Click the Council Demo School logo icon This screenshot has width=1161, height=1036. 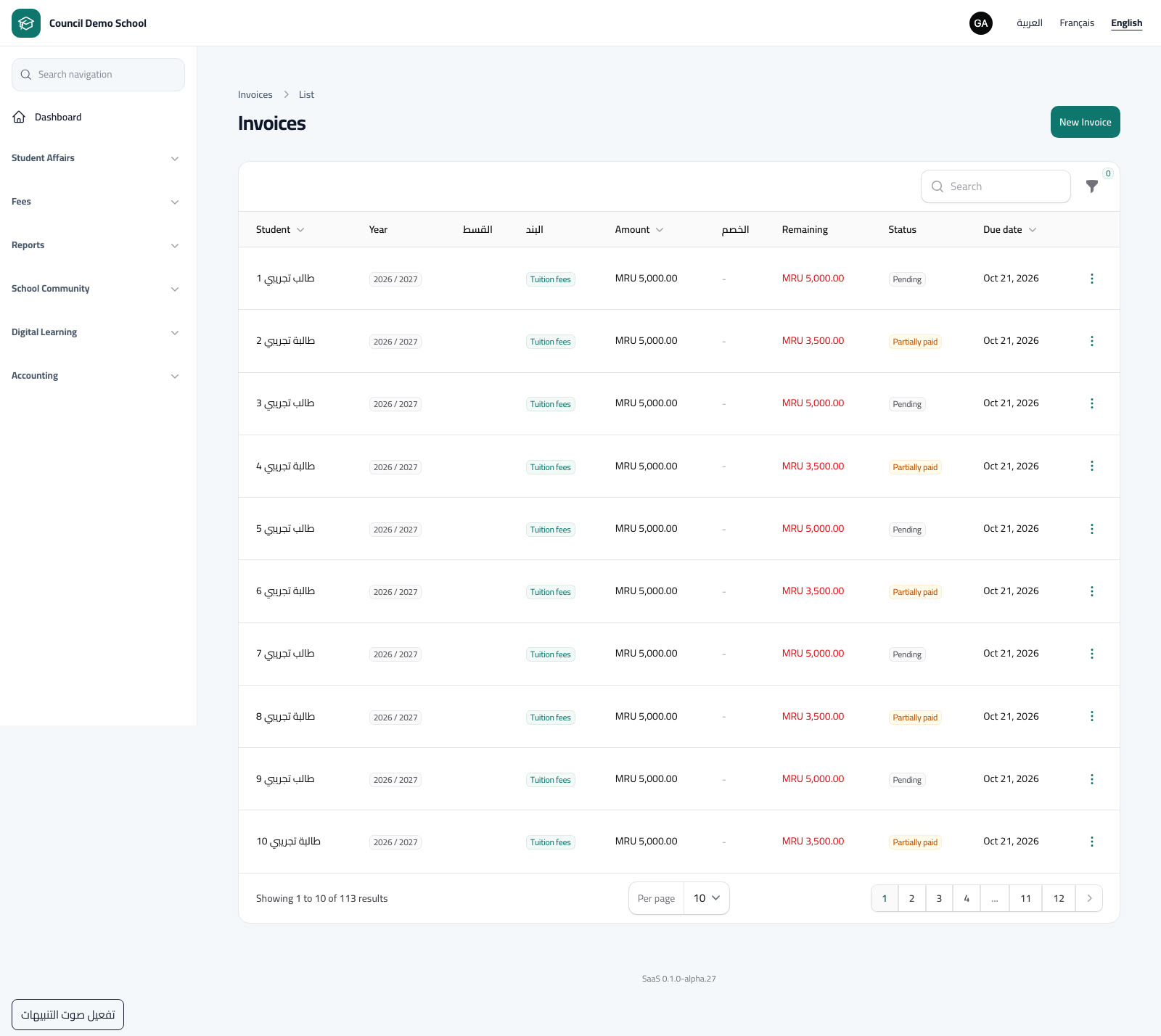[x=26, y=23]
